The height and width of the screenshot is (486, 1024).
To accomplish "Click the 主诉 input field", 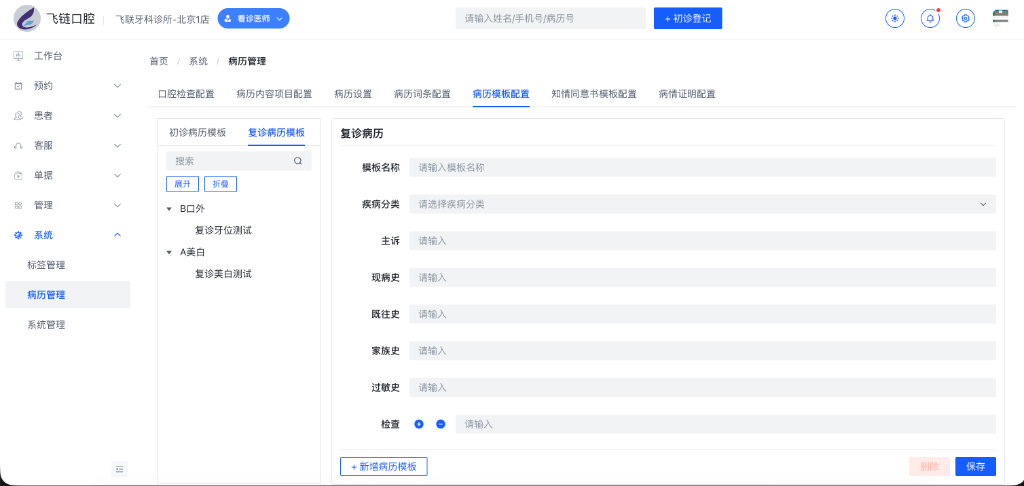I will tap(702, 241).
